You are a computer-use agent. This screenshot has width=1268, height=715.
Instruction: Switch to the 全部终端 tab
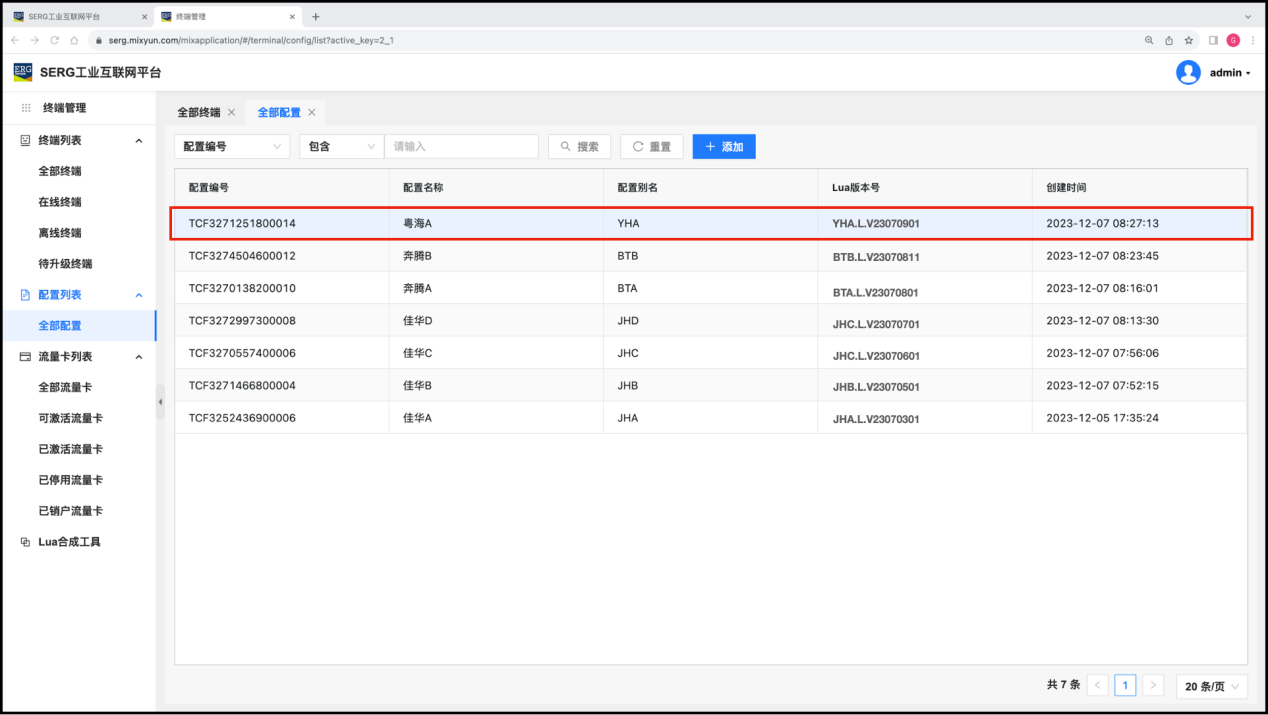pyautogui.click(x=198, y=113)
